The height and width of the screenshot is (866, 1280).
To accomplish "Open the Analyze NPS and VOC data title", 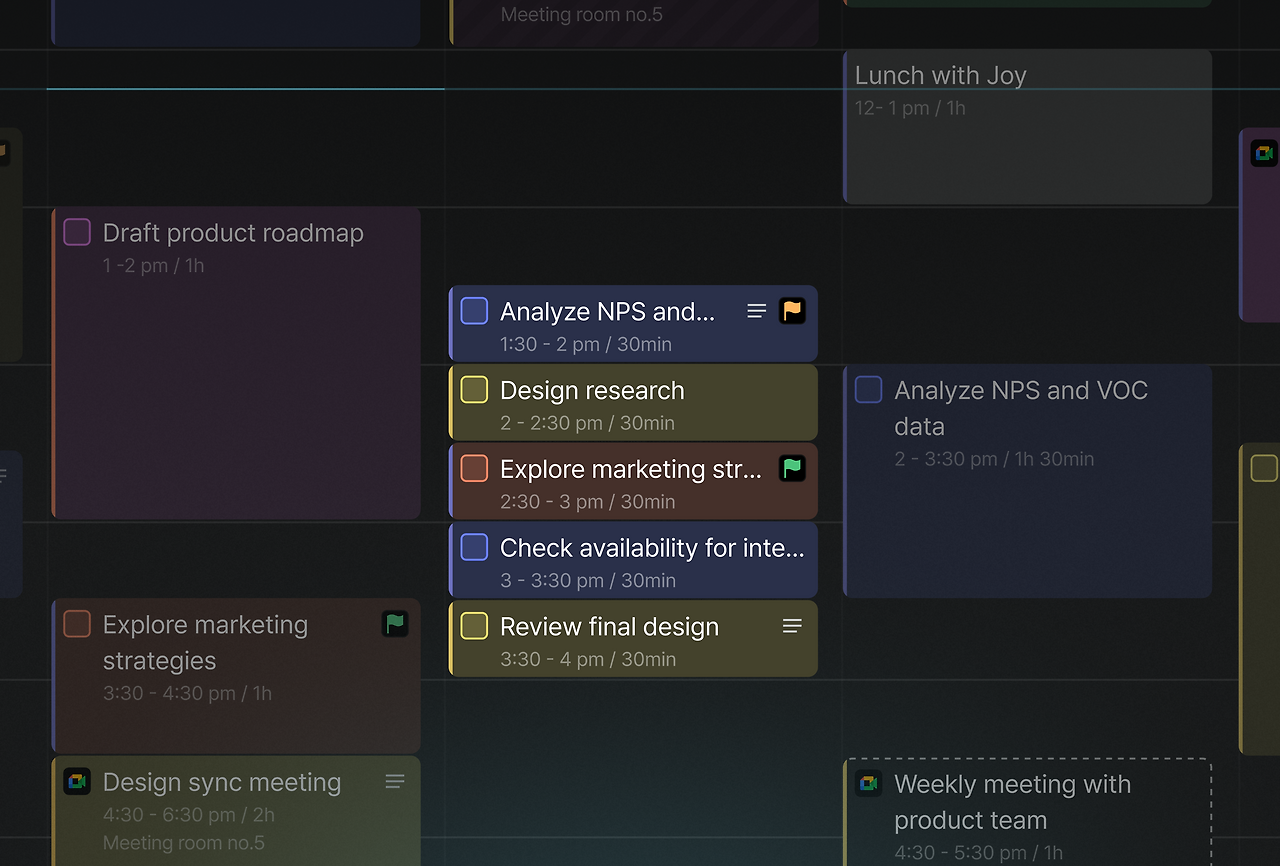I will (x=1021, y=408).
